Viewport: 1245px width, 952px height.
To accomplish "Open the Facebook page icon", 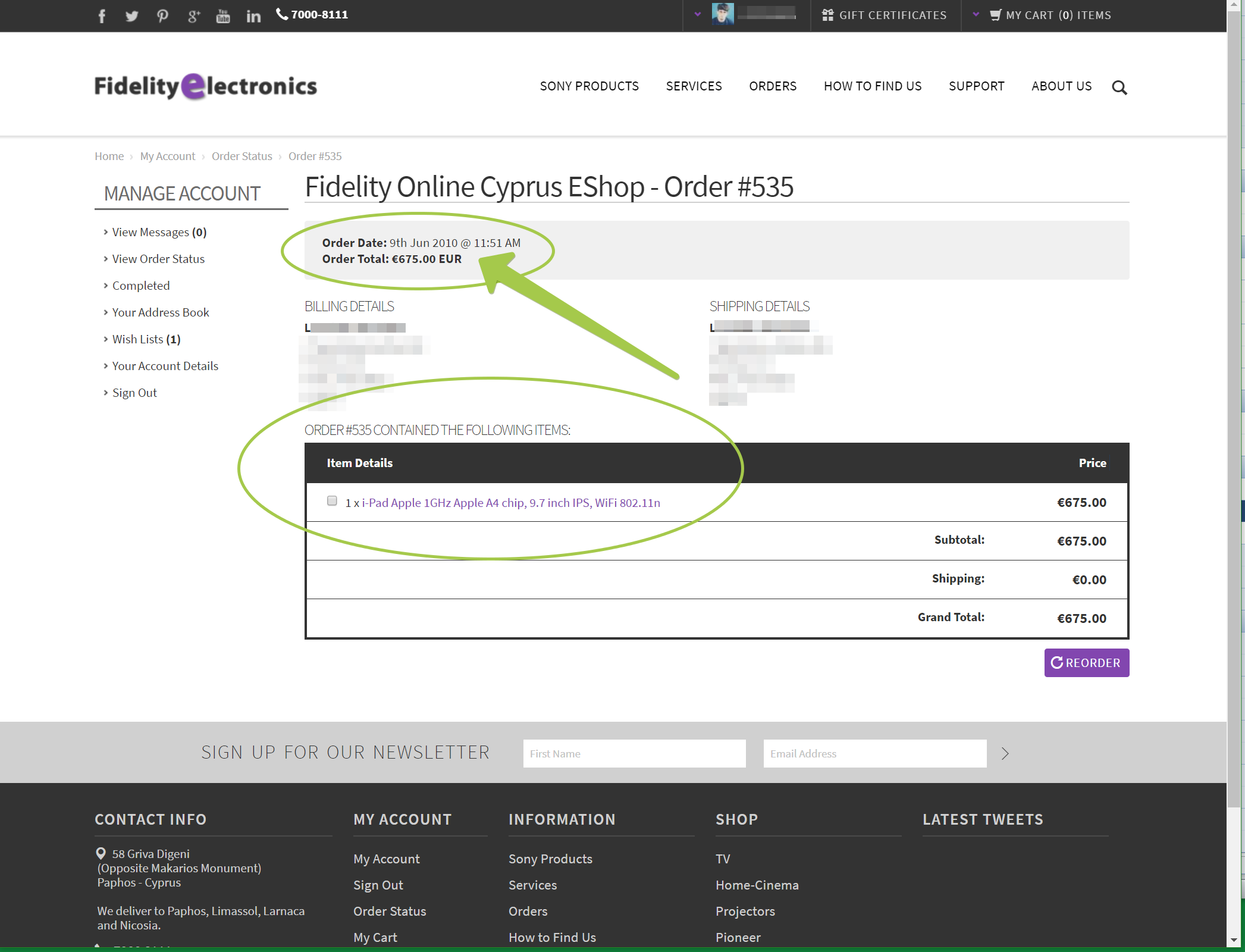I will [102, 16].
